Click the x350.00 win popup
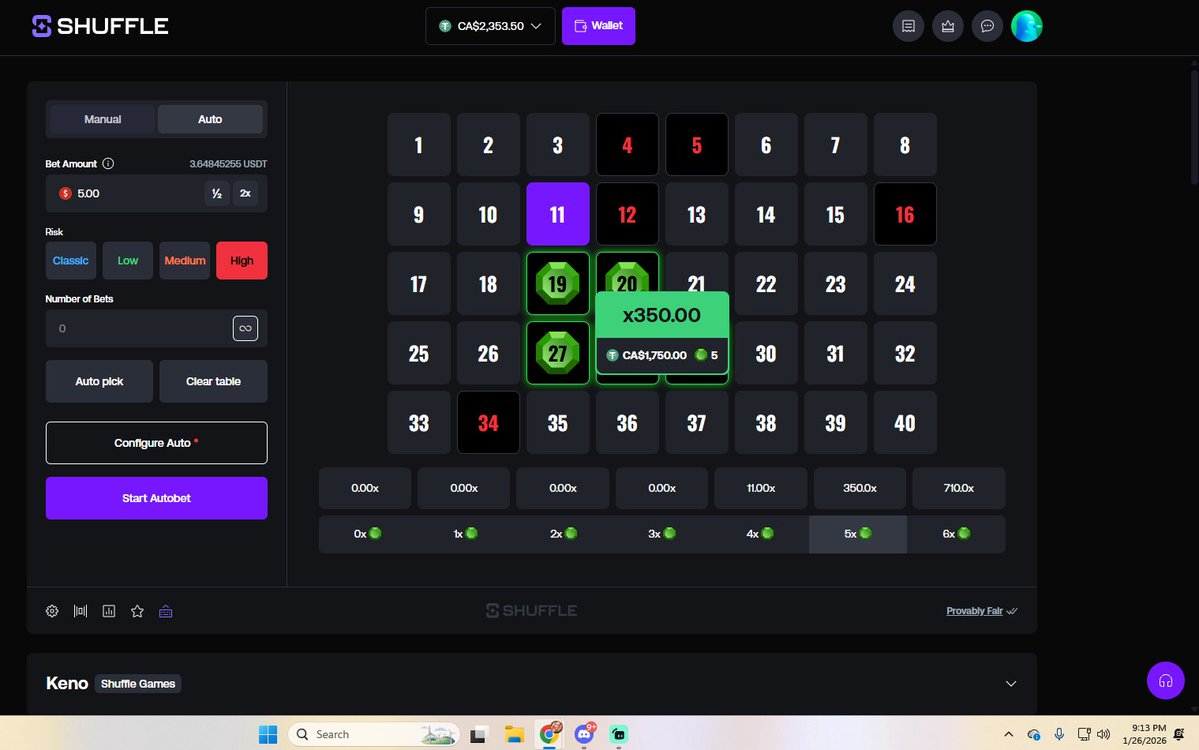 (x=661, y=333)
